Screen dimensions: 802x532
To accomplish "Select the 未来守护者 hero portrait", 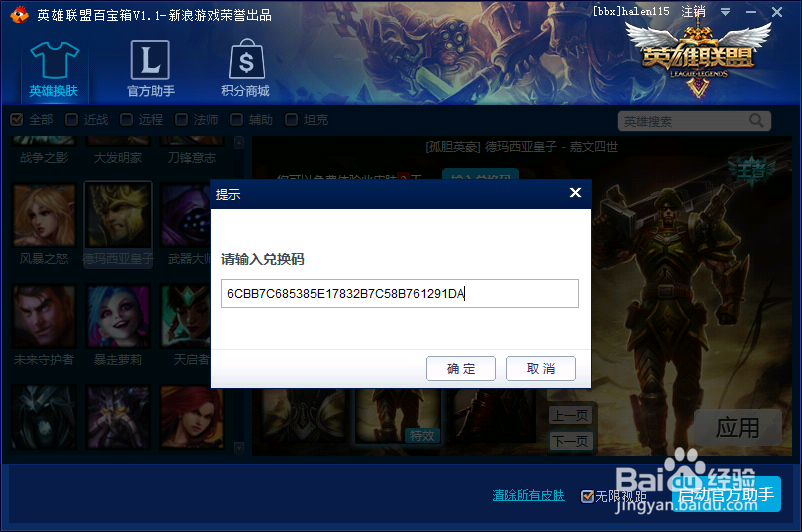I will [44, 317].
